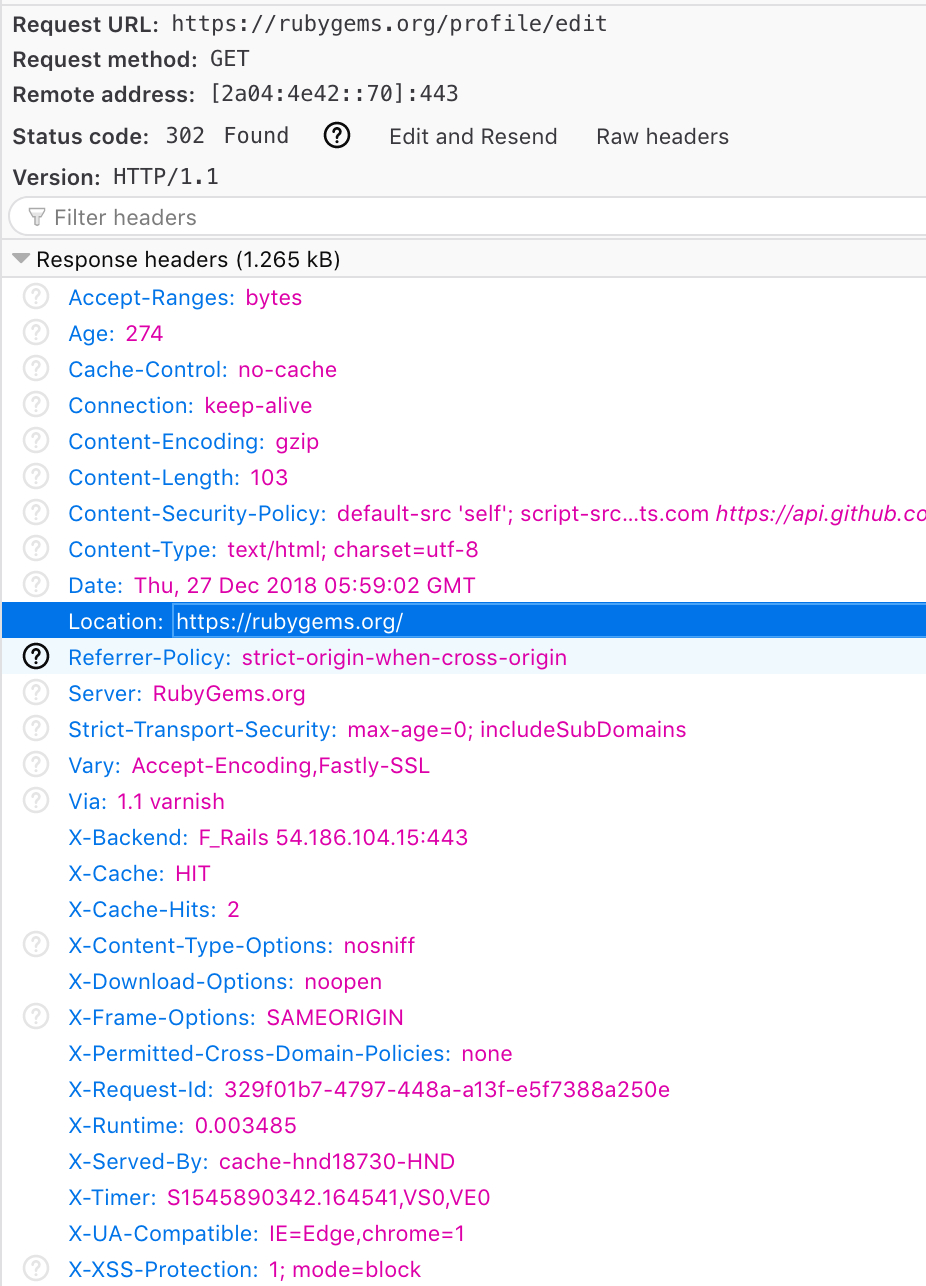Collapse the Response headers section
Image resolution: width=926 pixels, height=1286 pixels.
20,260
